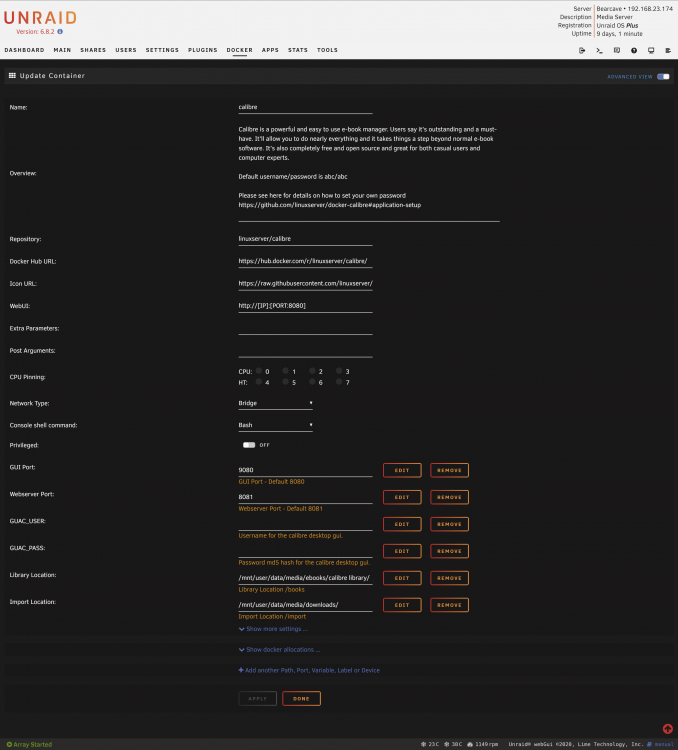Open the web terminal icon
Image resolution: width=678 pixels, height=750 pixels.
599,50
